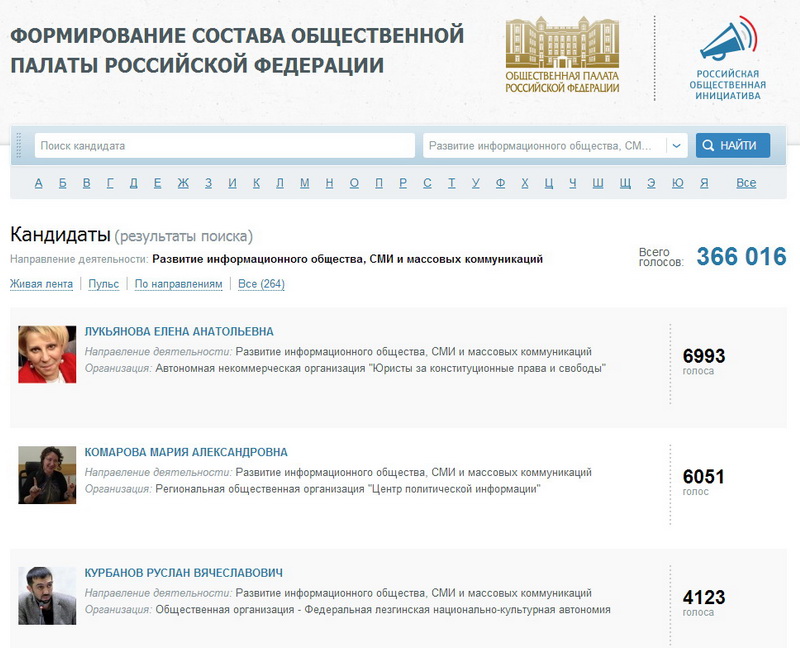Filter candidates by letter А
This screenshot has height=648, width=800.
click(x=39, y=183)
